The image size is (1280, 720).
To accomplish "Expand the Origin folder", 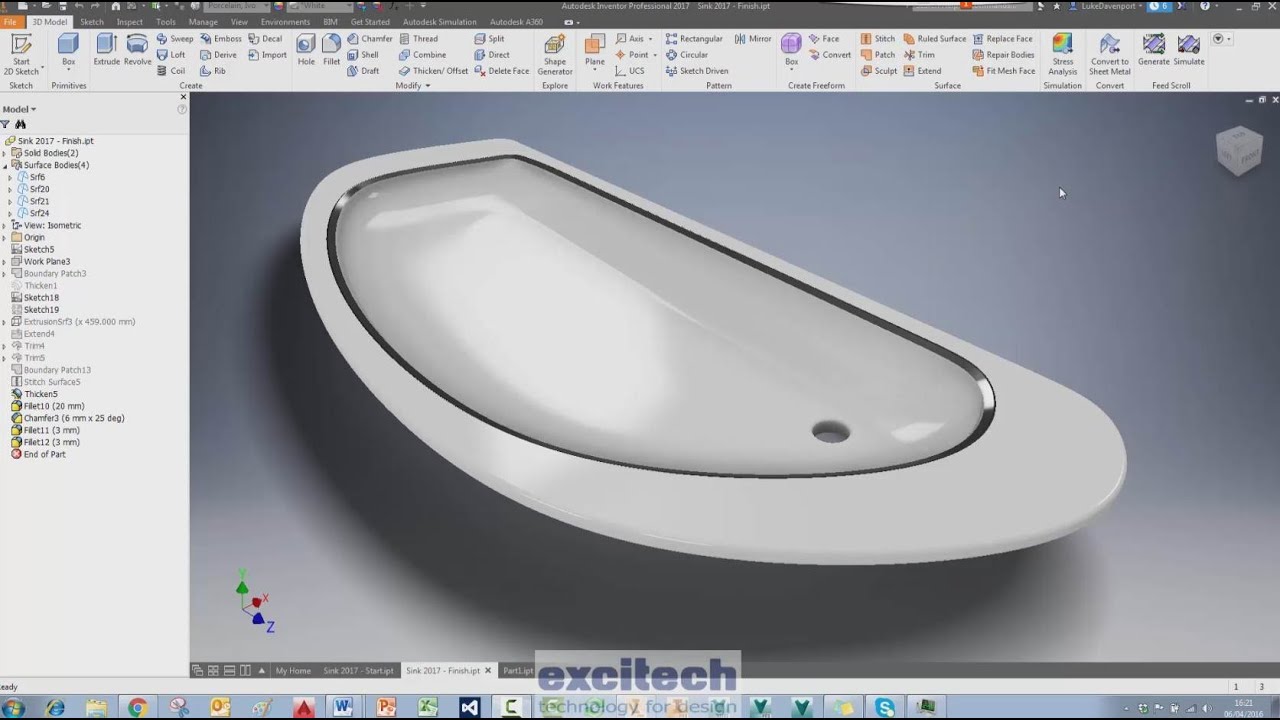I will coord(4,237).
